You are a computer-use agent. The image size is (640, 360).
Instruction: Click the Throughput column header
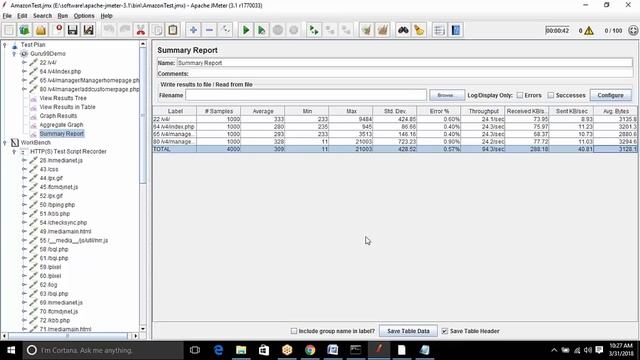click(x=483, y=111)
